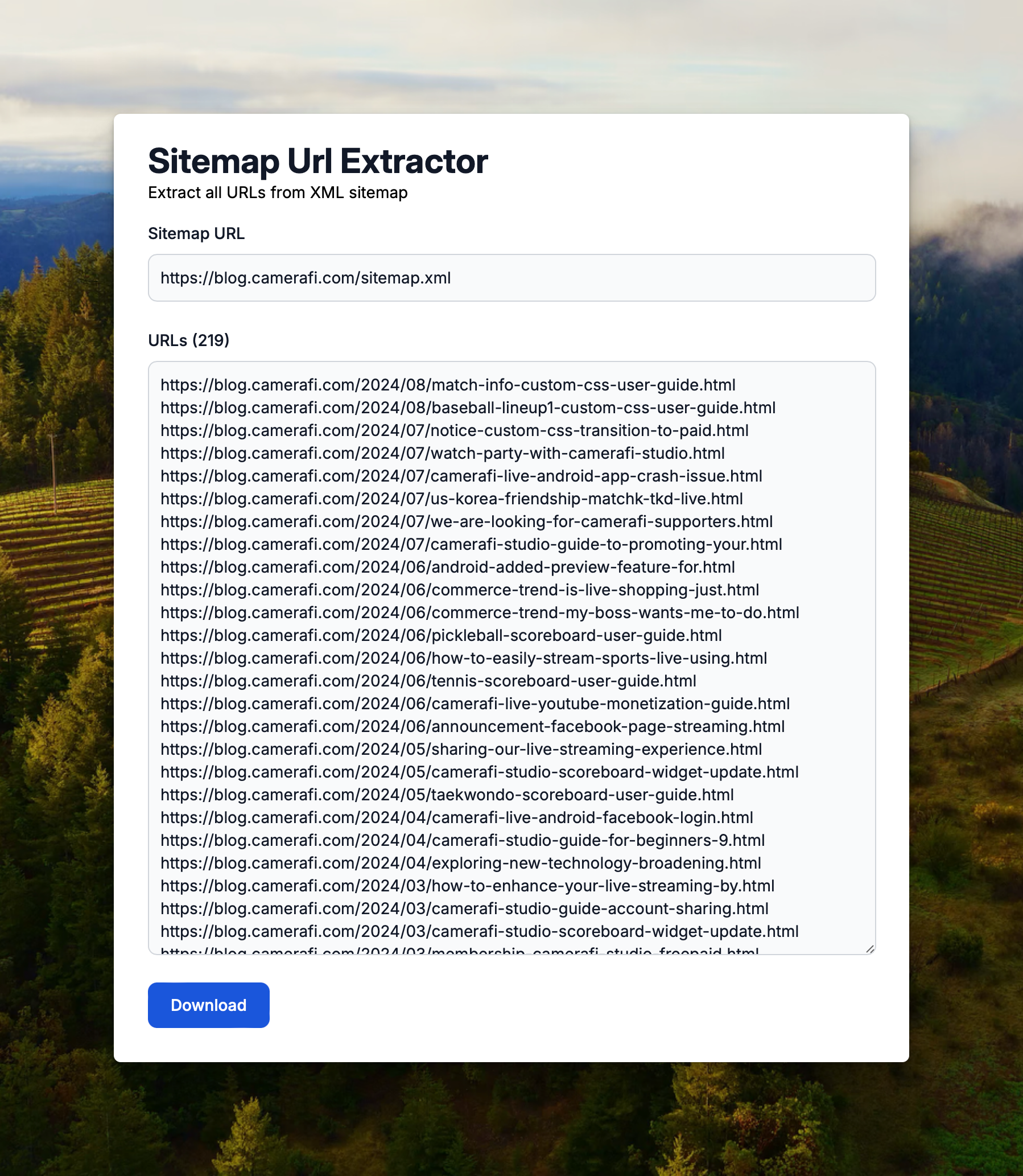
Task: Click the match-info-custom-css-user-guide URL line
Action: pyautogui.click(x=448, y=385)
